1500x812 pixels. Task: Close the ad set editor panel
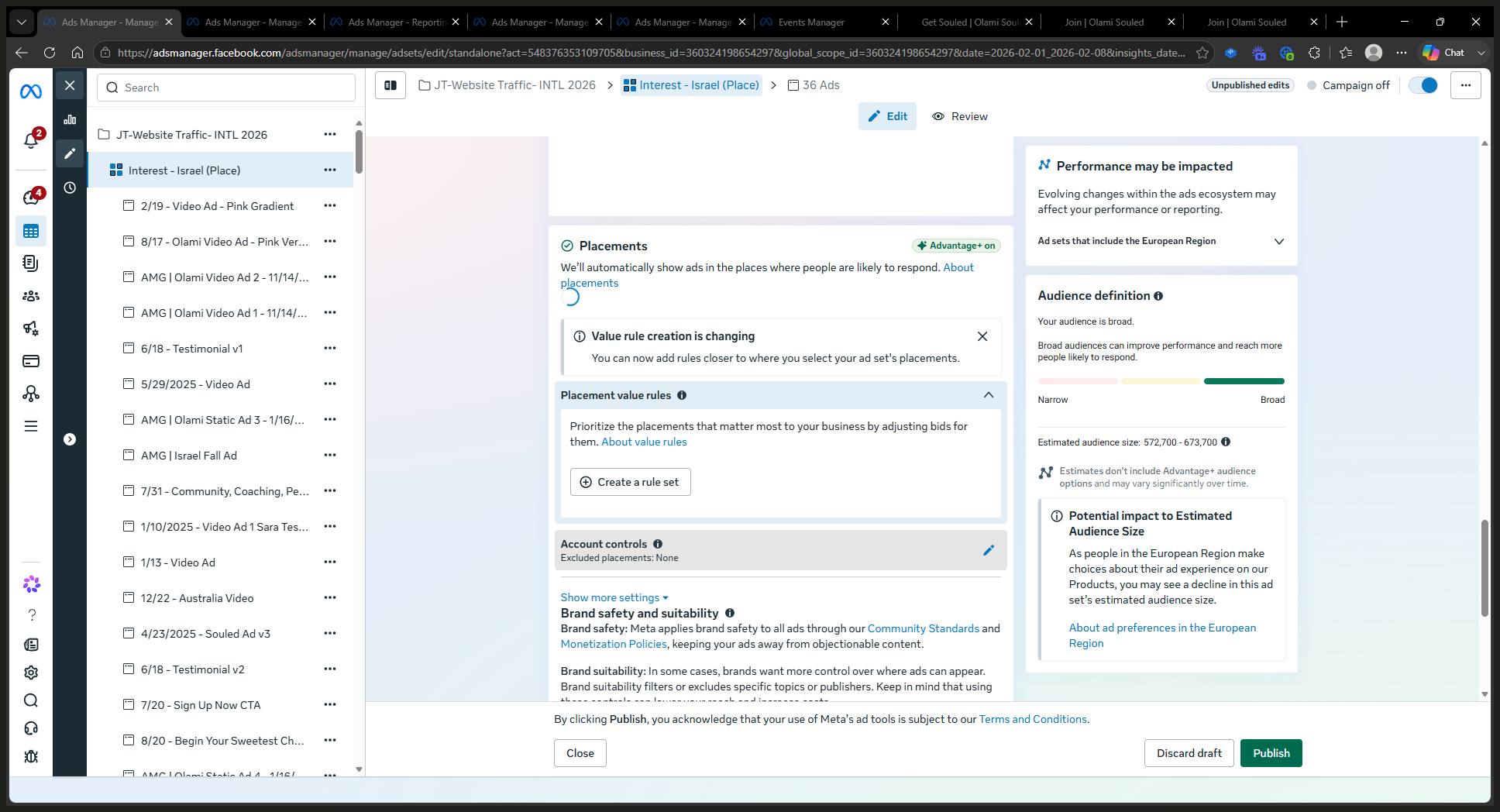coord(70,85)
